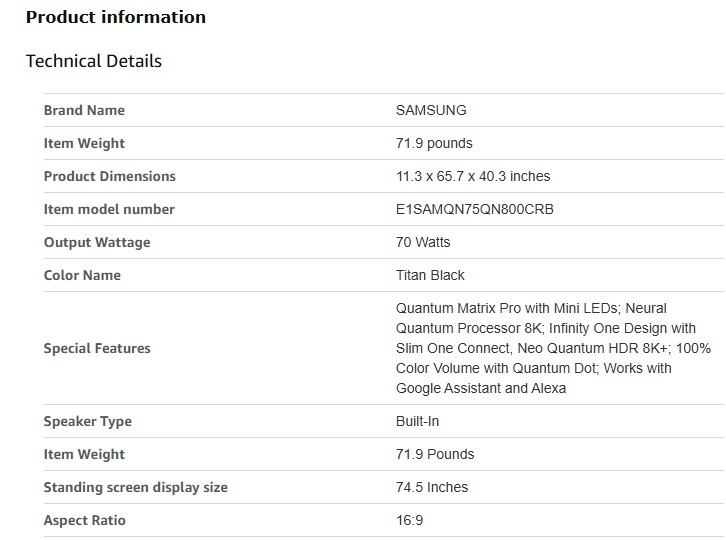Click the Product Dimensions label
Screen dimensions: 726x540
[109, 176]
